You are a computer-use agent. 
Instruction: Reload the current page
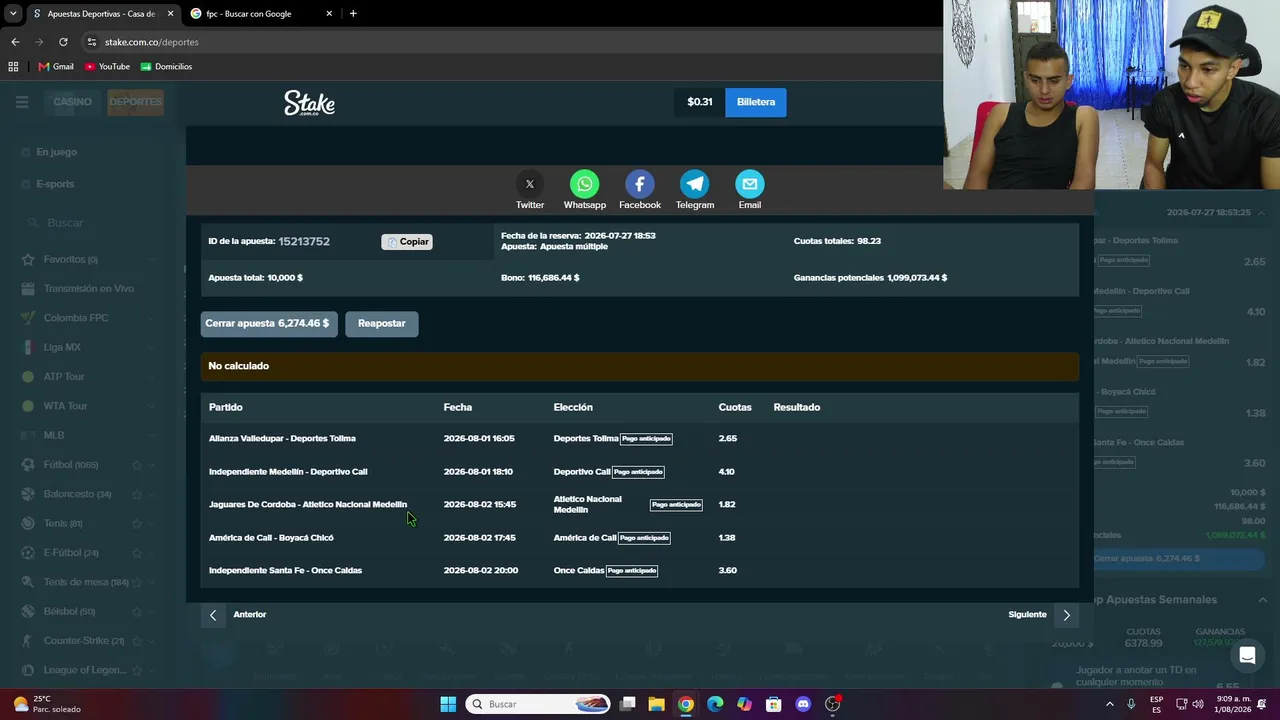coord(63,42)
